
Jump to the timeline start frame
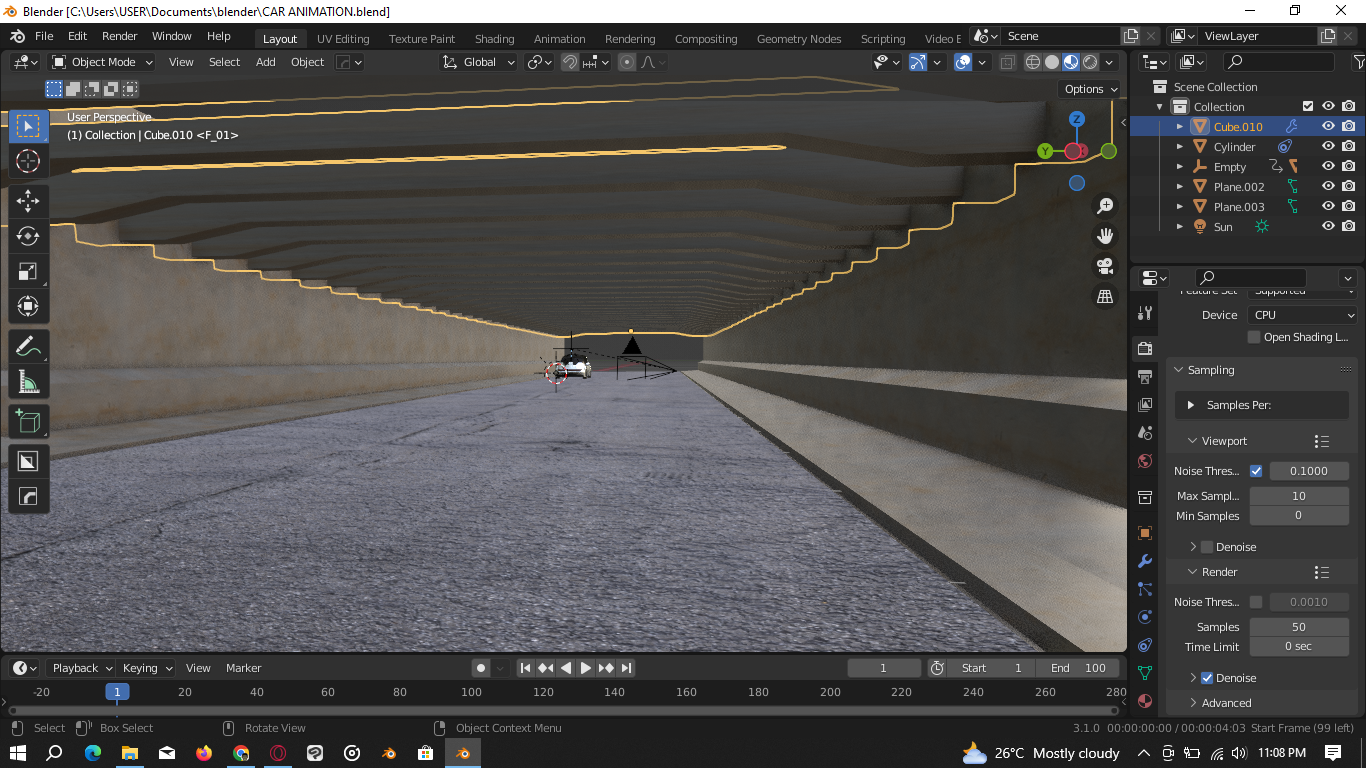click(525, 668)
